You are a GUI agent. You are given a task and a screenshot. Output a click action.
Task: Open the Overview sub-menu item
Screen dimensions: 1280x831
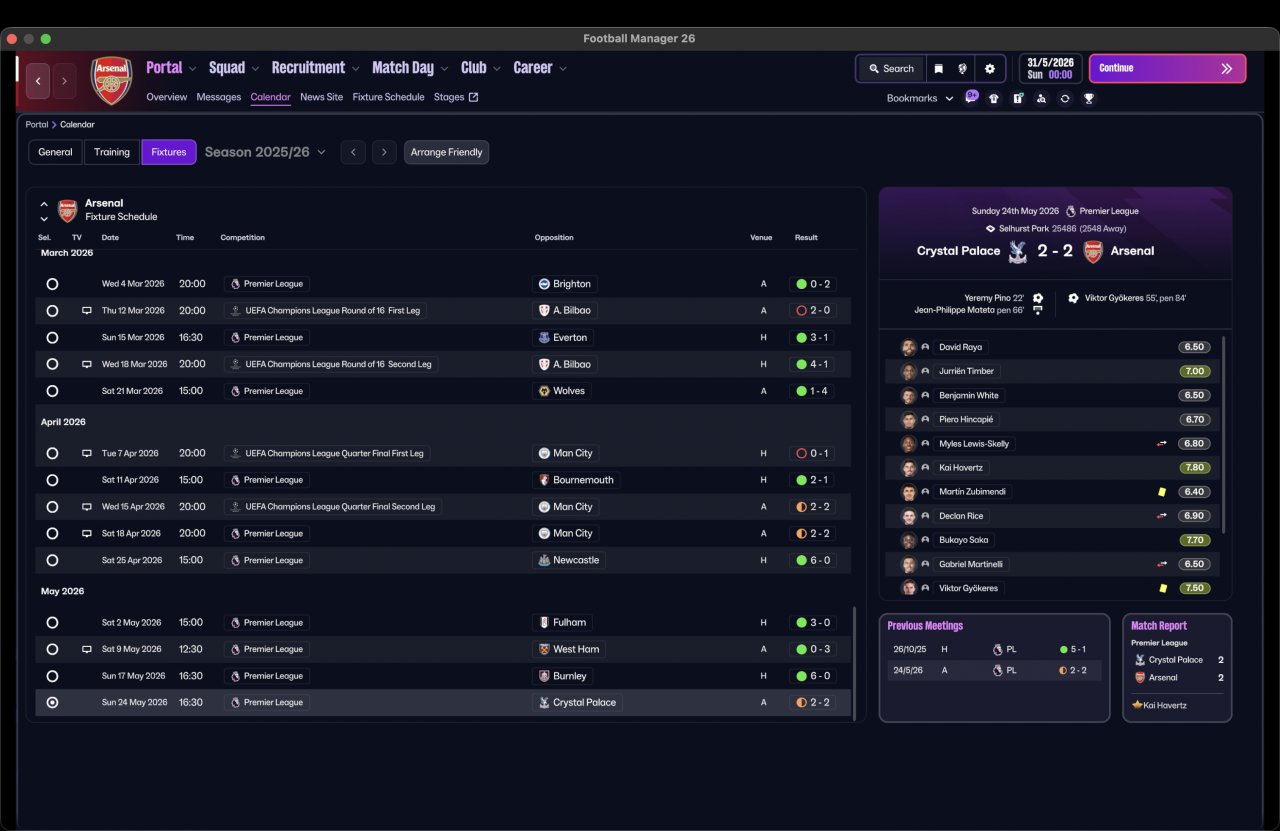167,97
